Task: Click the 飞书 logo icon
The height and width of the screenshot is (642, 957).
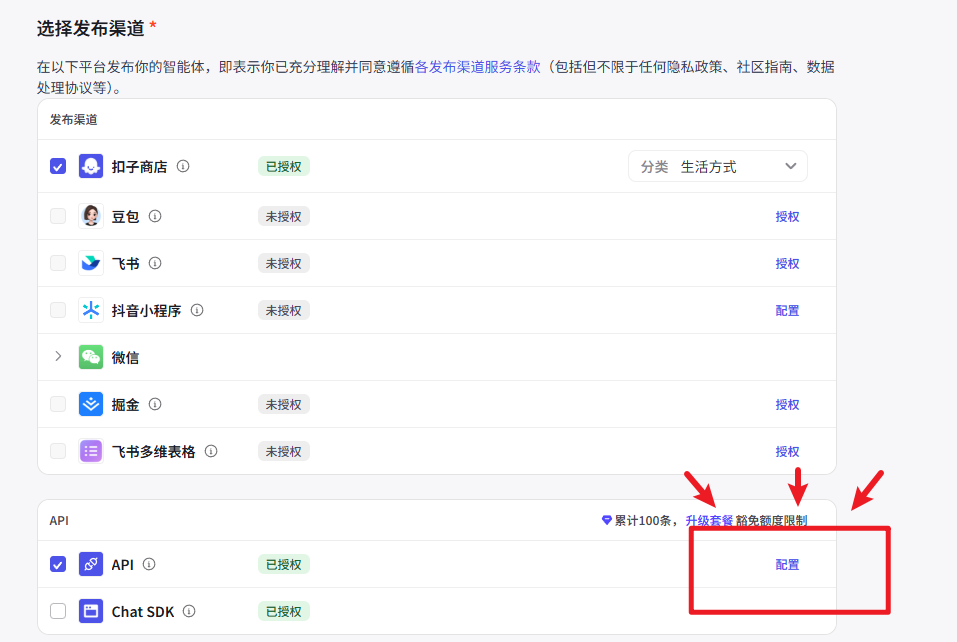Action: [x=91, y=263]
